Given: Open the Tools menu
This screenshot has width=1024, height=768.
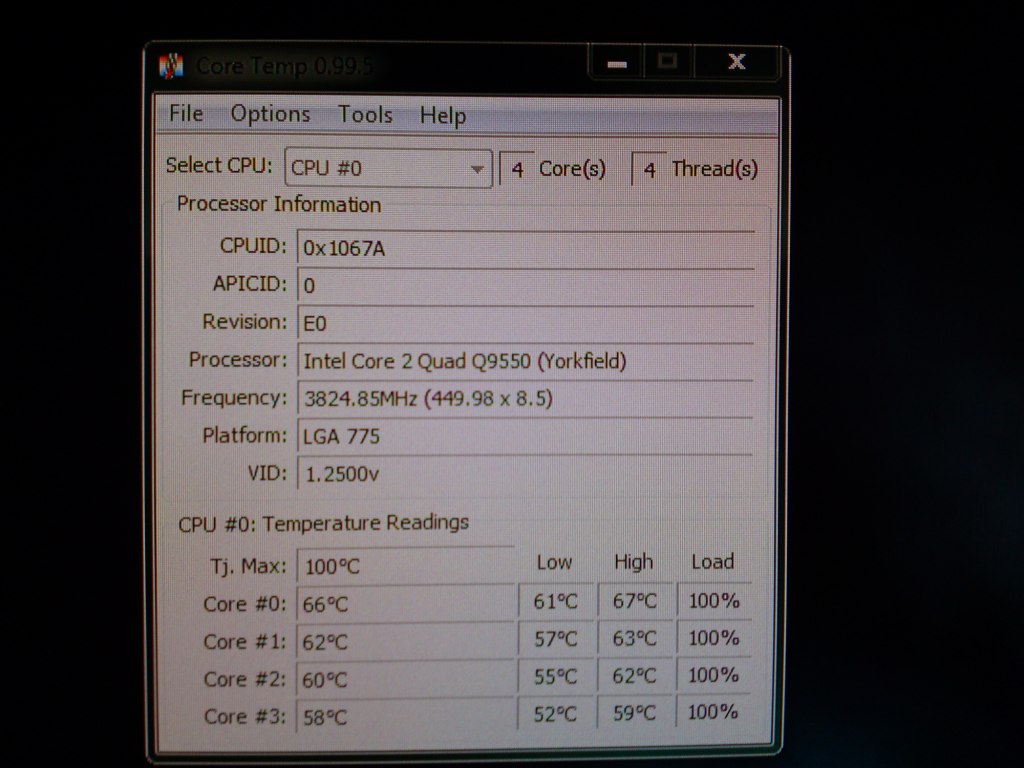Looking at the screenshot, I should tap(365, 114).
